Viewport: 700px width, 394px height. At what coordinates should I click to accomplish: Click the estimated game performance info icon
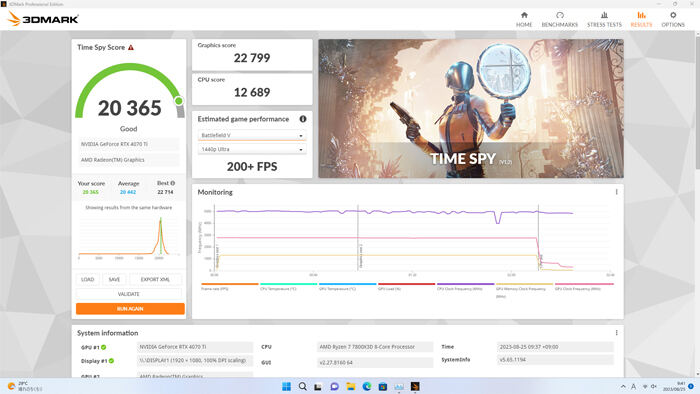point(303,119)
